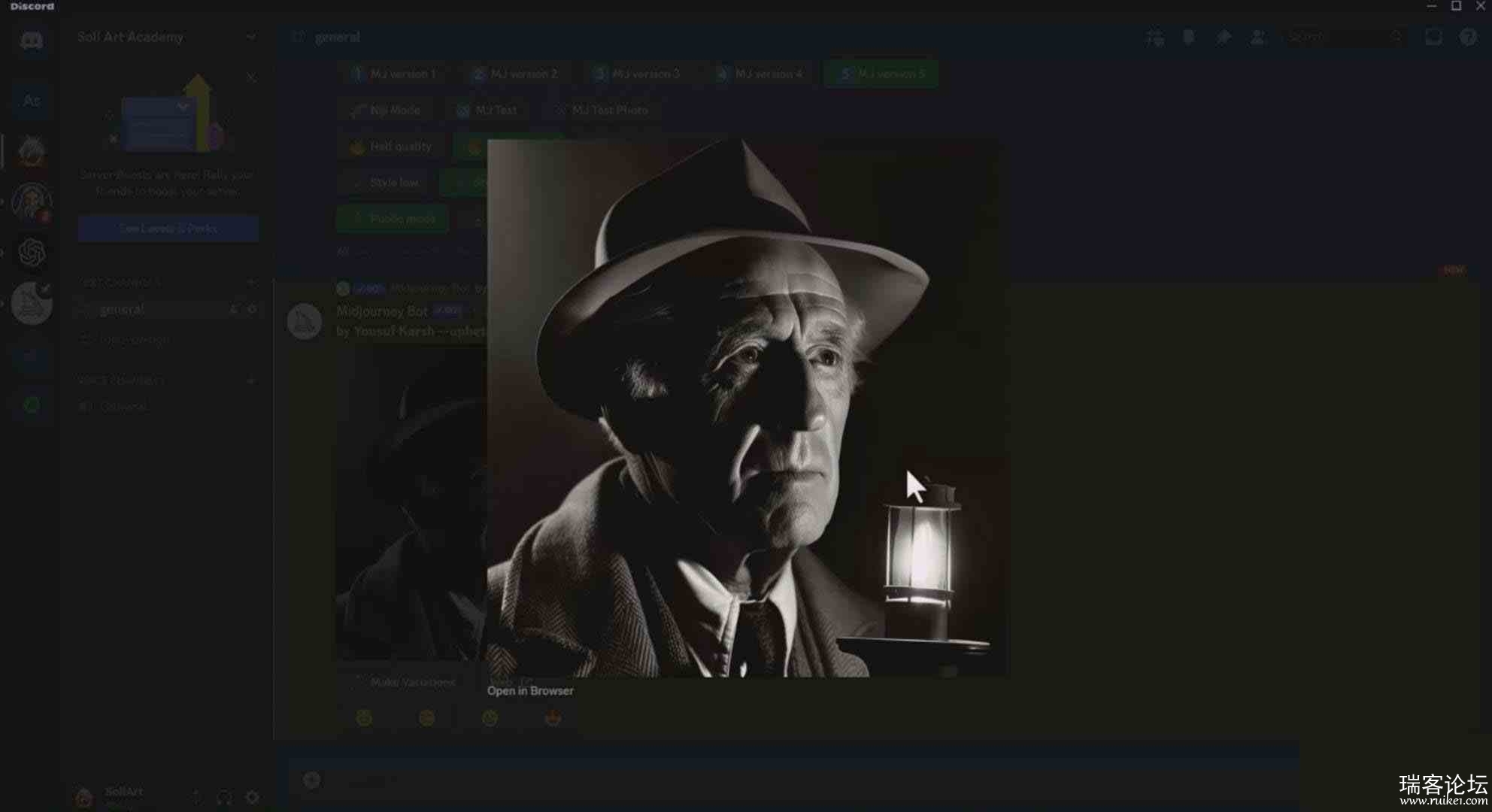The image size is (1492, 812).
Task: Toggle the member list icon
Action: [x=1258, y=37]
